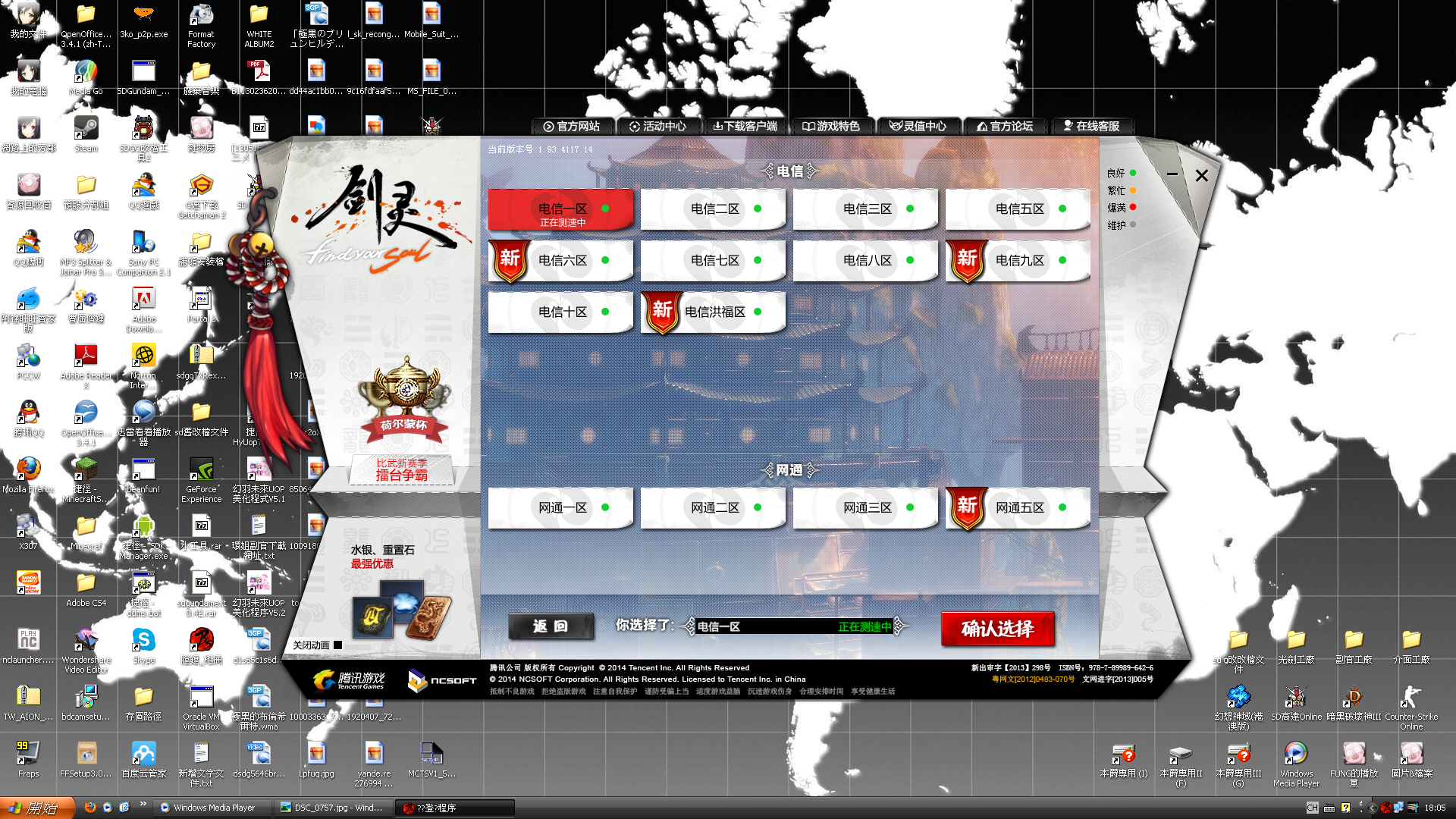Click the NCSOFT logo
Screen dimensions: 1456x819
[x=442, y=680]
